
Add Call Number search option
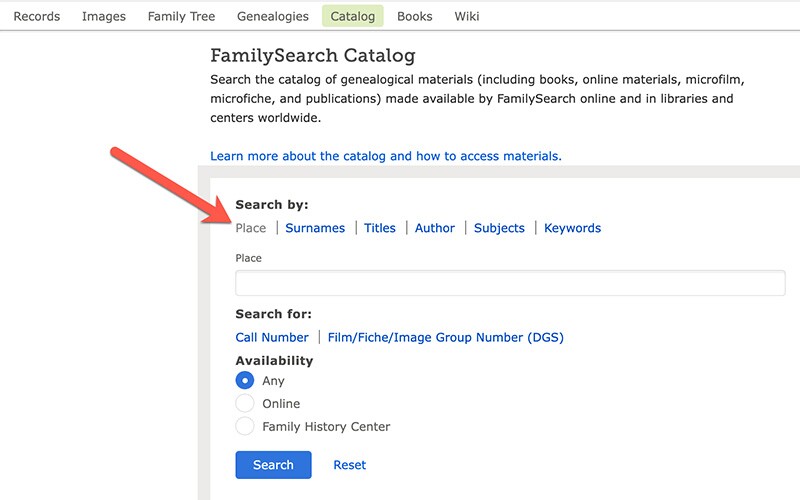click(272, 337)
